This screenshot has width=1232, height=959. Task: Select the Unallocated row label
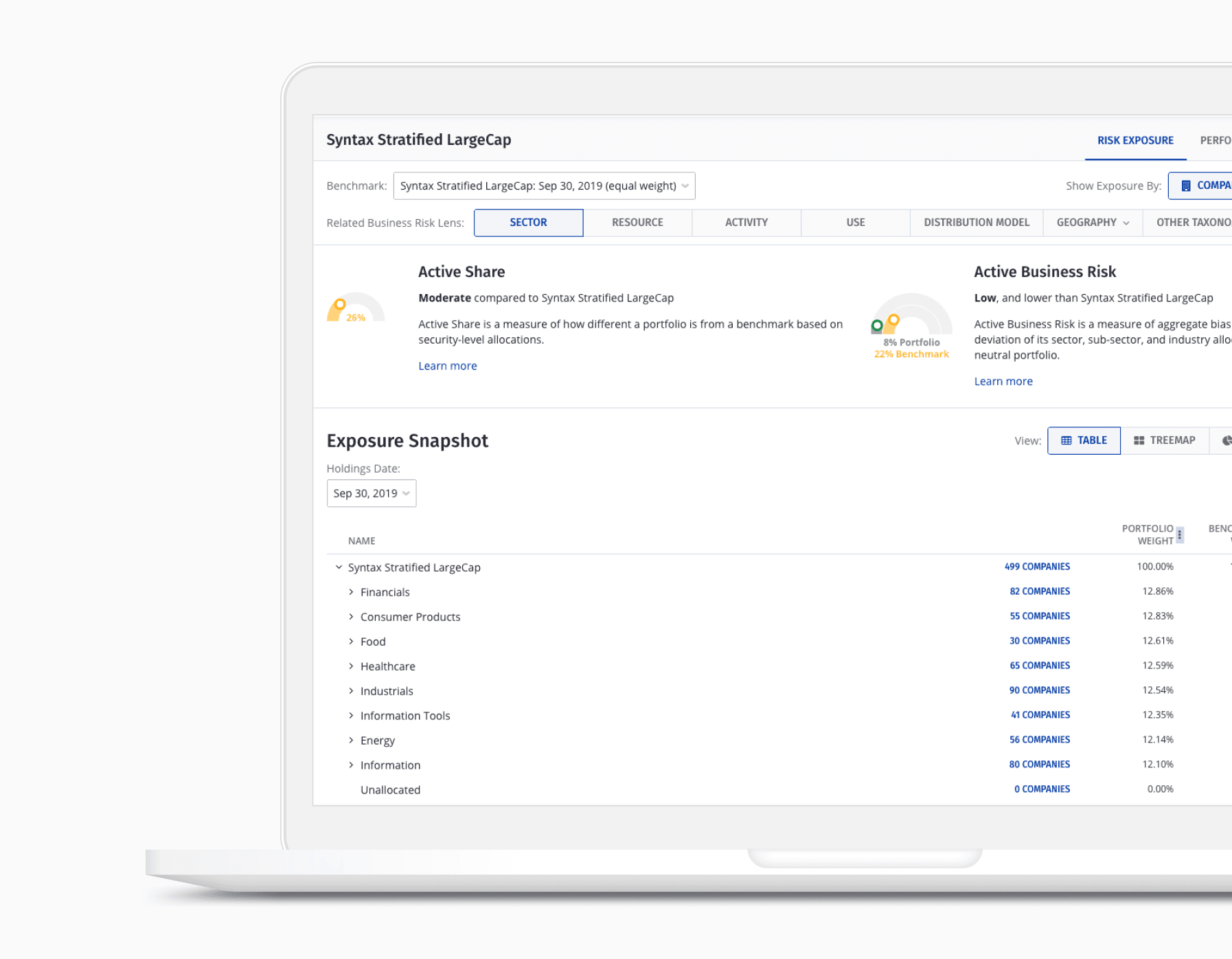click(390, 790)
